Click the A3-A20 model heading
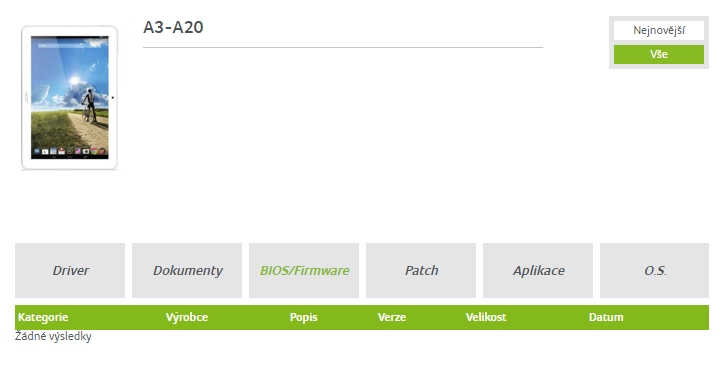727x377 pixels. [173, 27]
